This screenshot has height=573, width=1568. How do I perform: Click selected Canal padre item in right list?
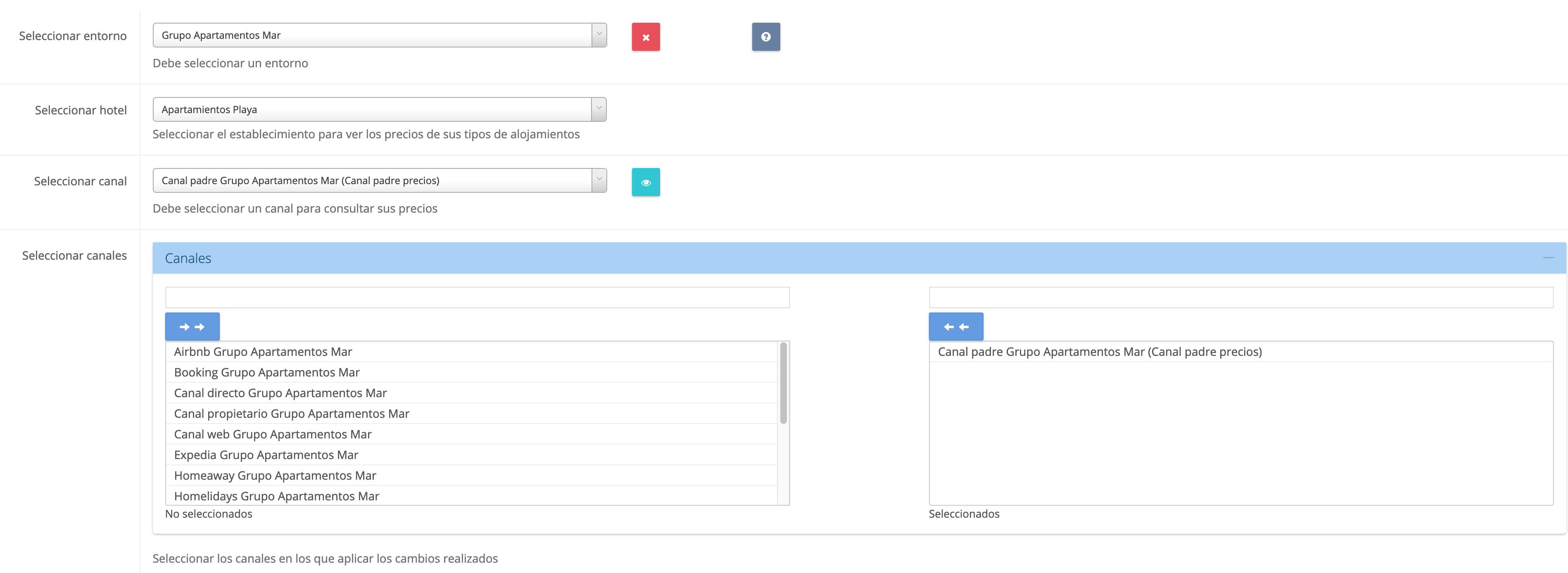[1099, 352]
